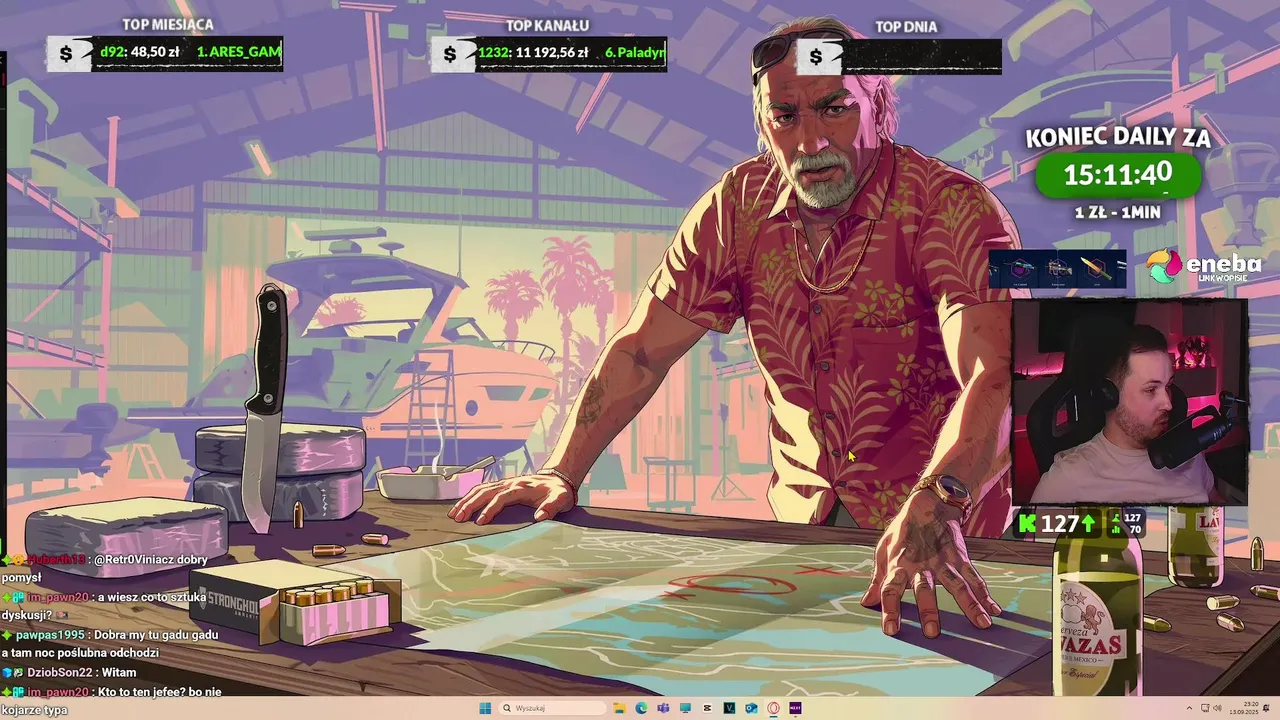Click the green 15:11:40 countdown timer
Screen dimensions: 1280x720
(1118, 176)
